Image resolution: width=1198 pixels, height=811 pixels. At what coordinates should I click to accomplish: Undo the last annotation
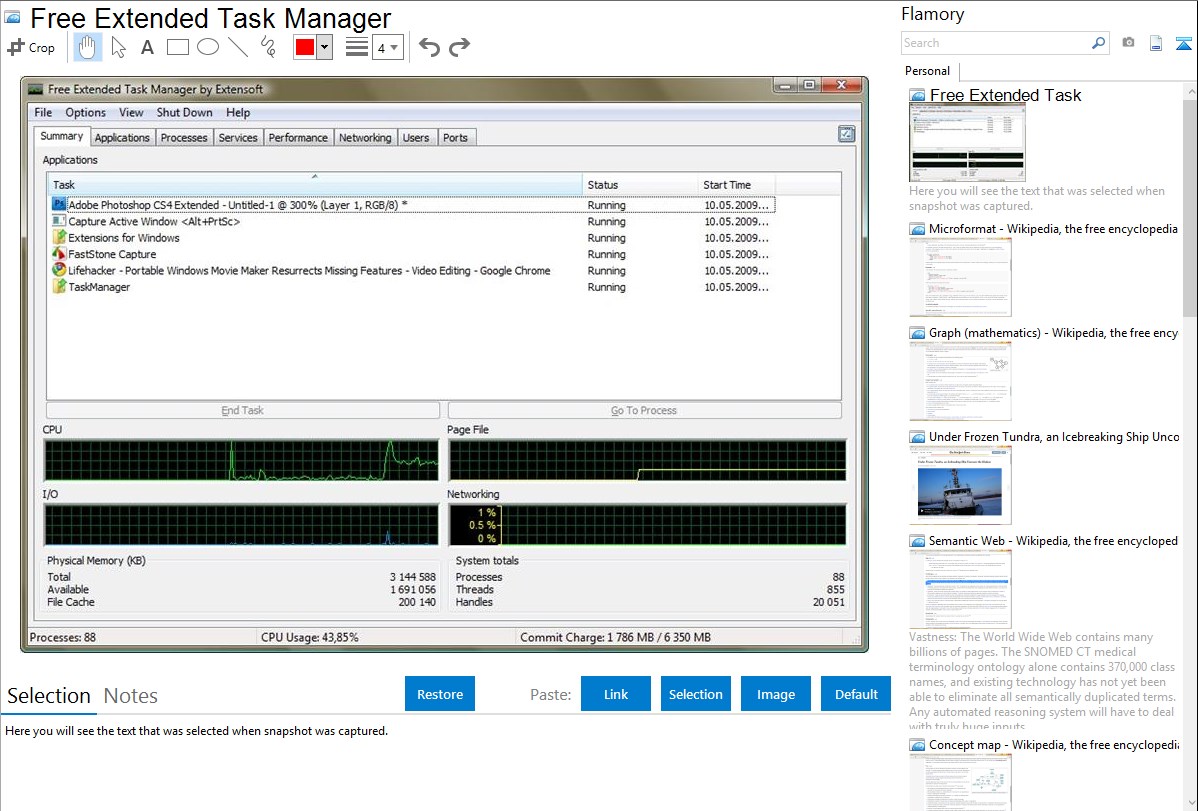pyautogui.click(x=429, y=47)
